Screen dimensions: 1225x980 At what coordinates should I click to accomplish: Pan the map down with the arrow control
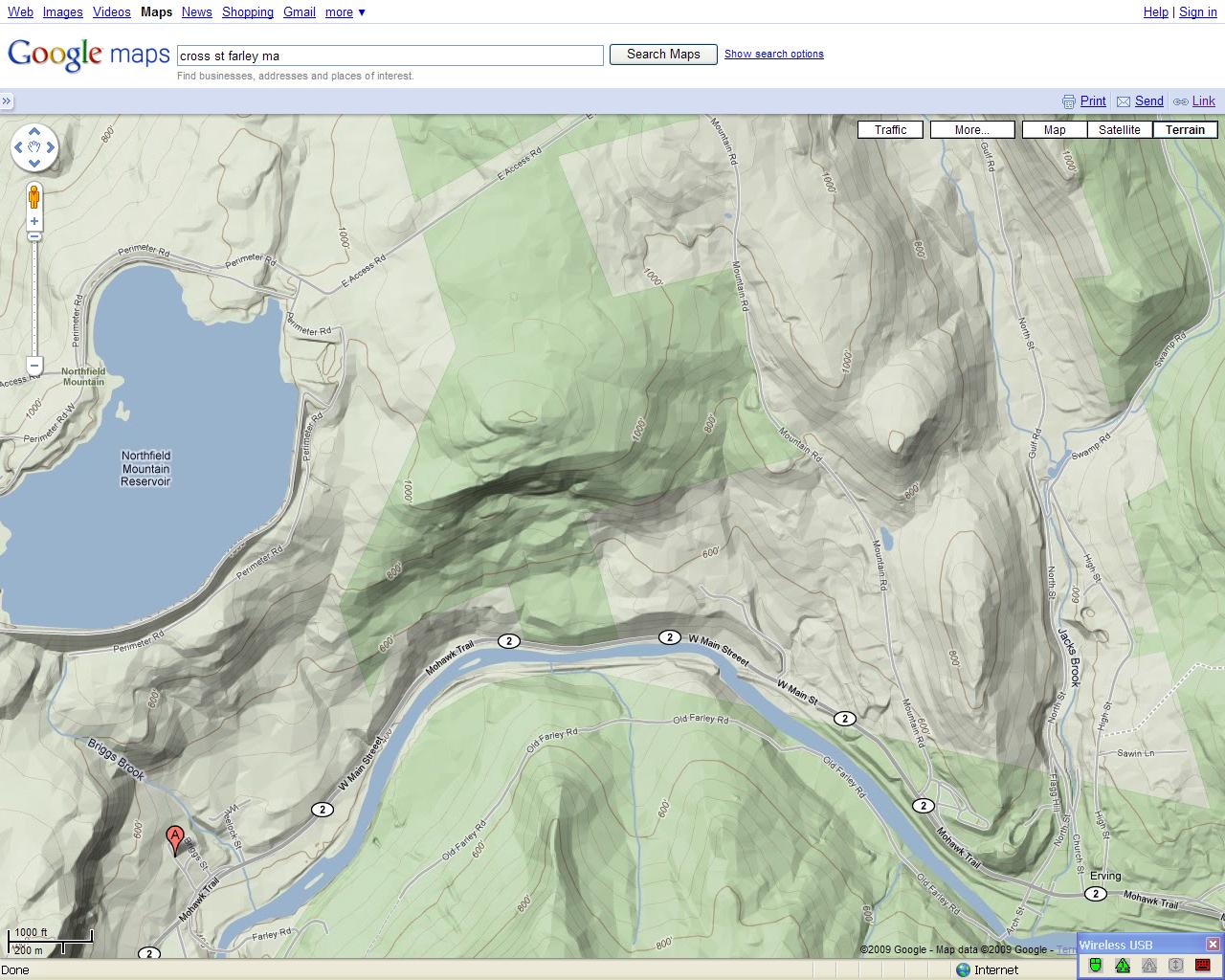(x=34, y=164)
